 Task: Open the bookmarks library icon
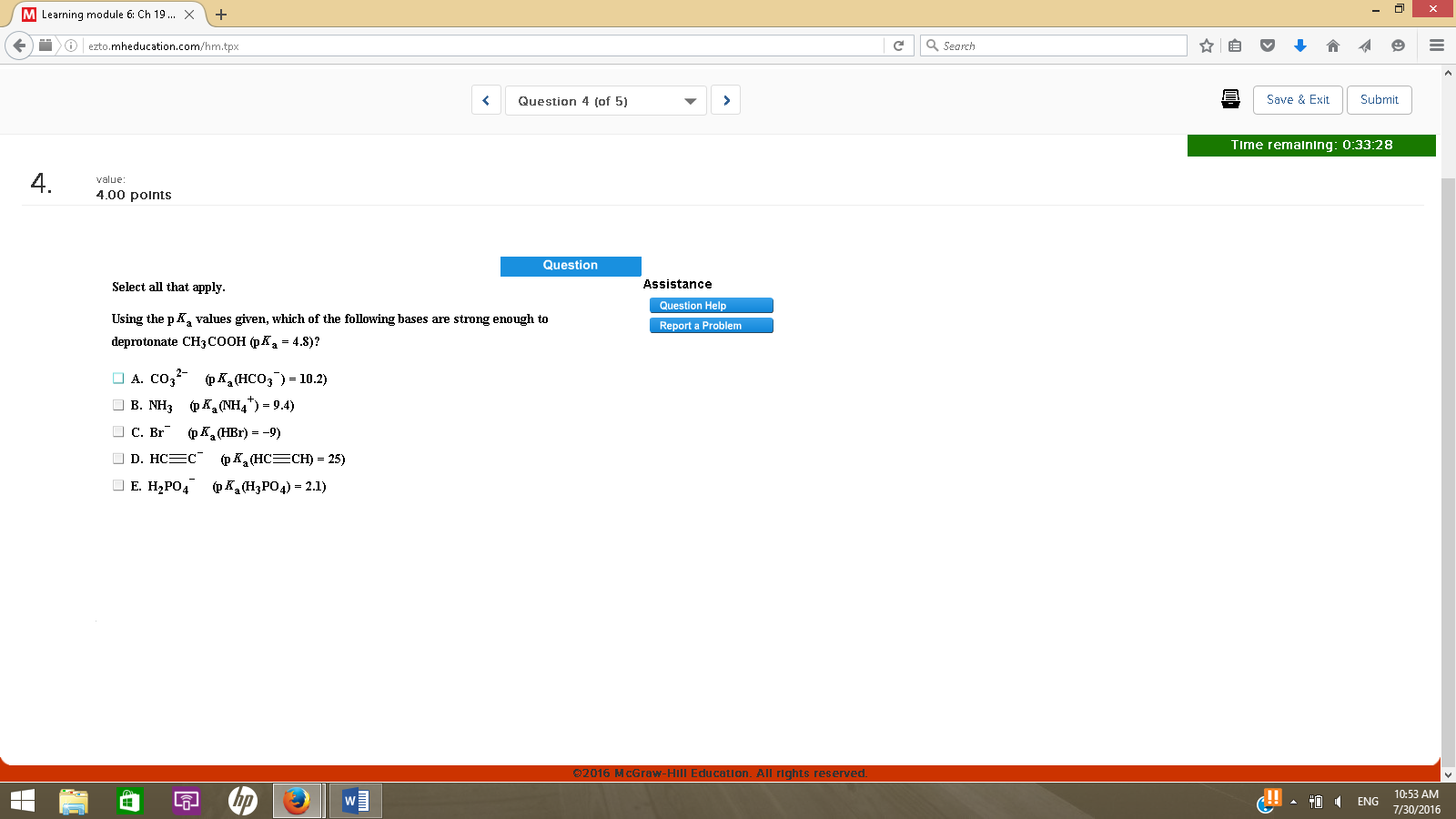(x=1234, y=45)
